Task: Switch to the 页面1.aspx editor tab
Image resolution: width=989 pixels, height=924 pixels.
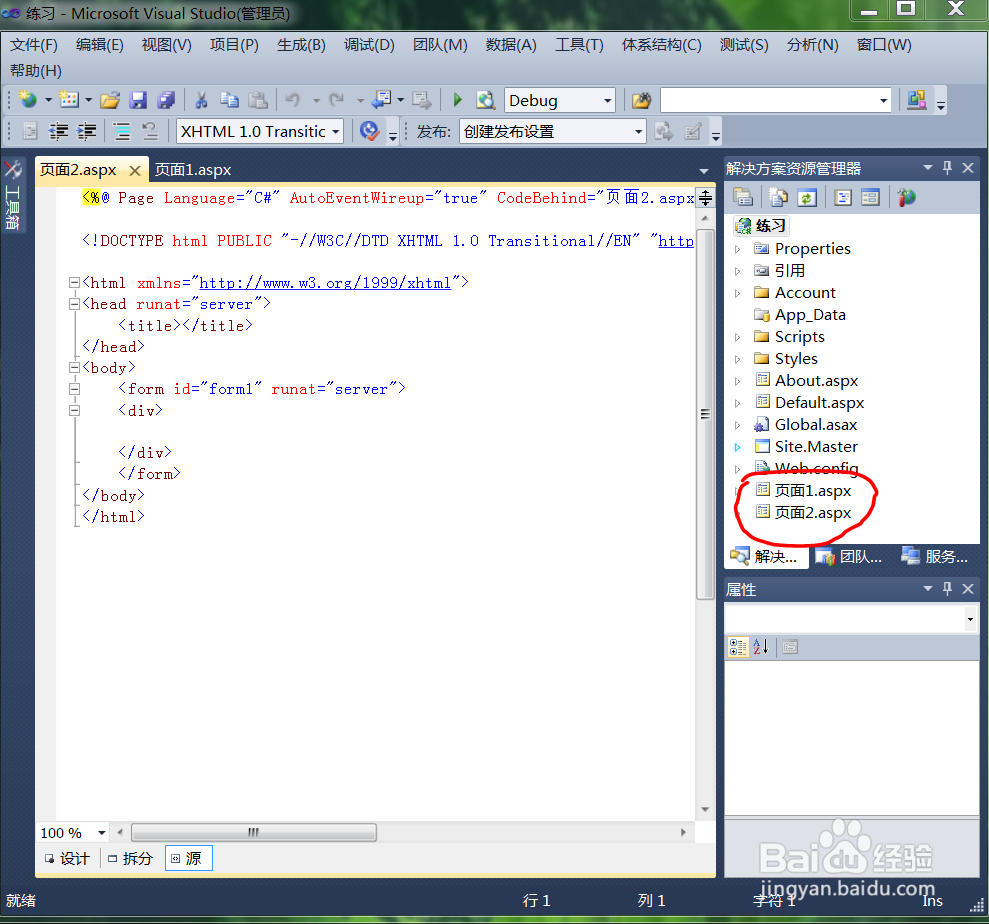Action: (x=193, y=170)
